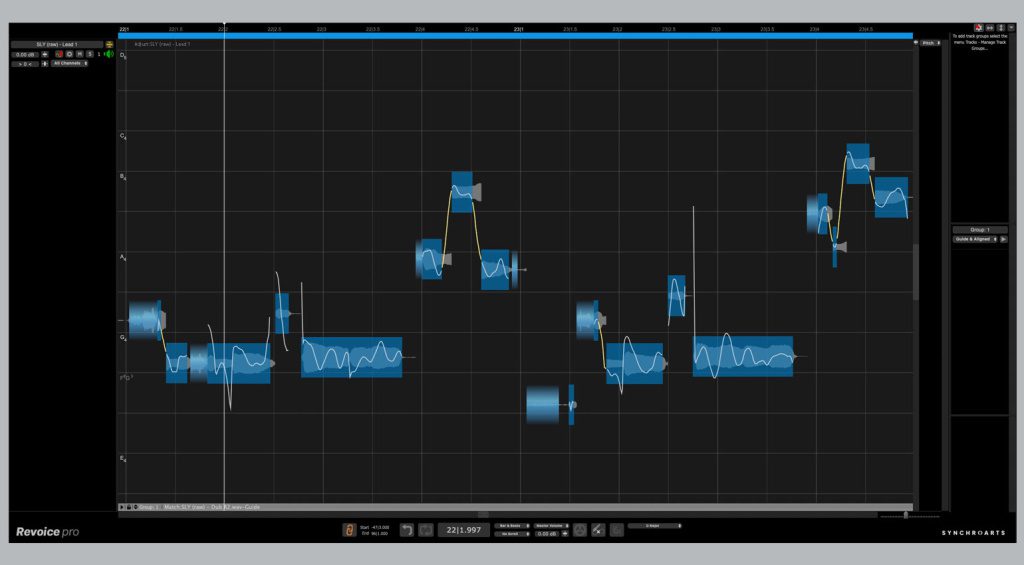Screen dimensions: 1024x565
Task: Click the arrow icon left of Pitch dropdown
Action: tap(915, 42)
